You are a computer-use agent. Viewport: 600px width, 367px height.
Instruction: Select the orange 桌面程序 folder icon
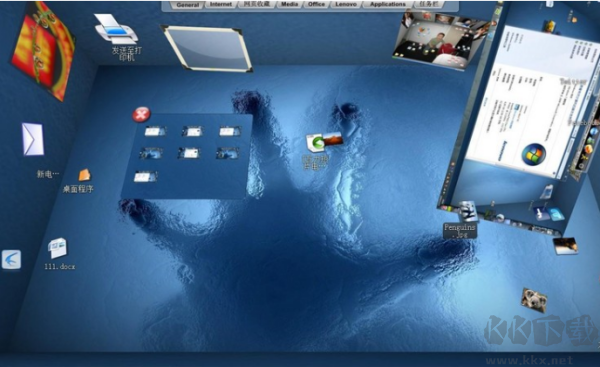point(84,175)
